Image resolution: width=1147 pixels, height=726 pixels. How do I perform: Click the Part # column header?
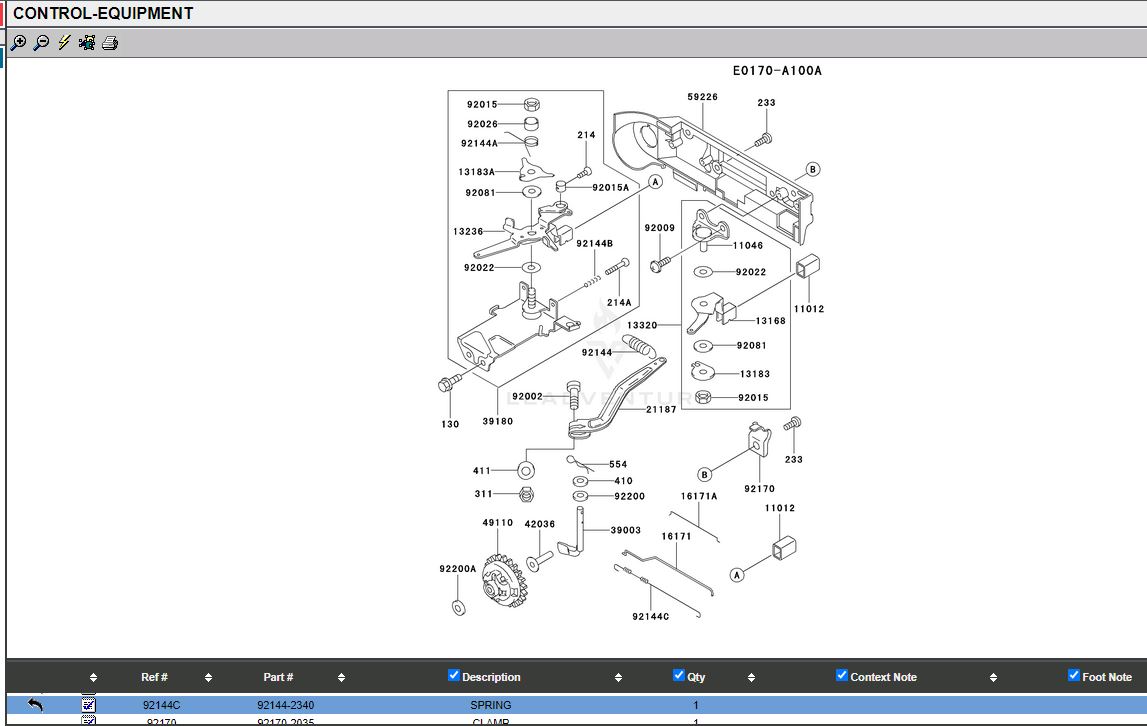[278, 677]
